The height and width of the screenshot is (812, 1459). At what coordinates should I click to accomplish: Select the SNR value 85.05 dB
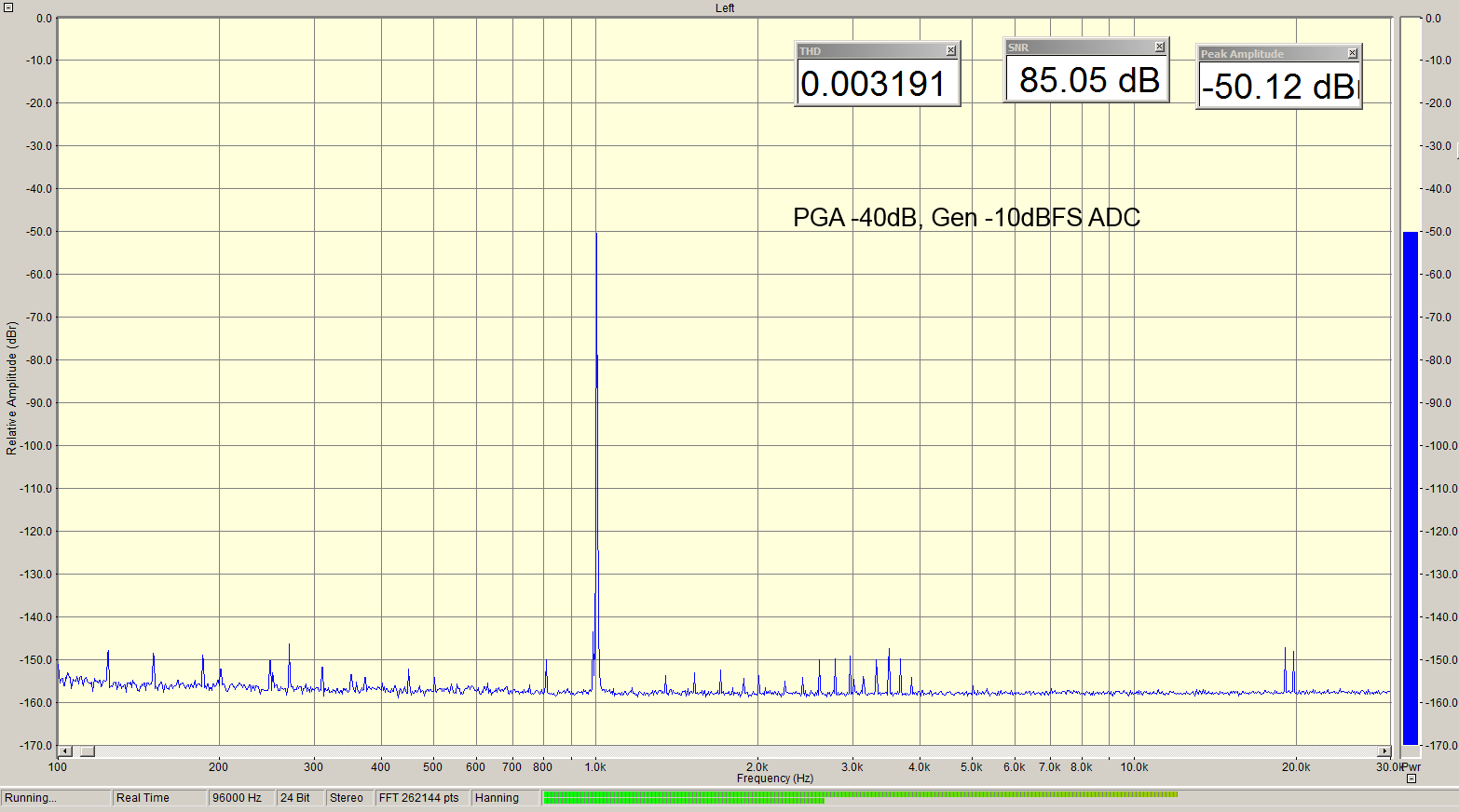pos(1088,80)
